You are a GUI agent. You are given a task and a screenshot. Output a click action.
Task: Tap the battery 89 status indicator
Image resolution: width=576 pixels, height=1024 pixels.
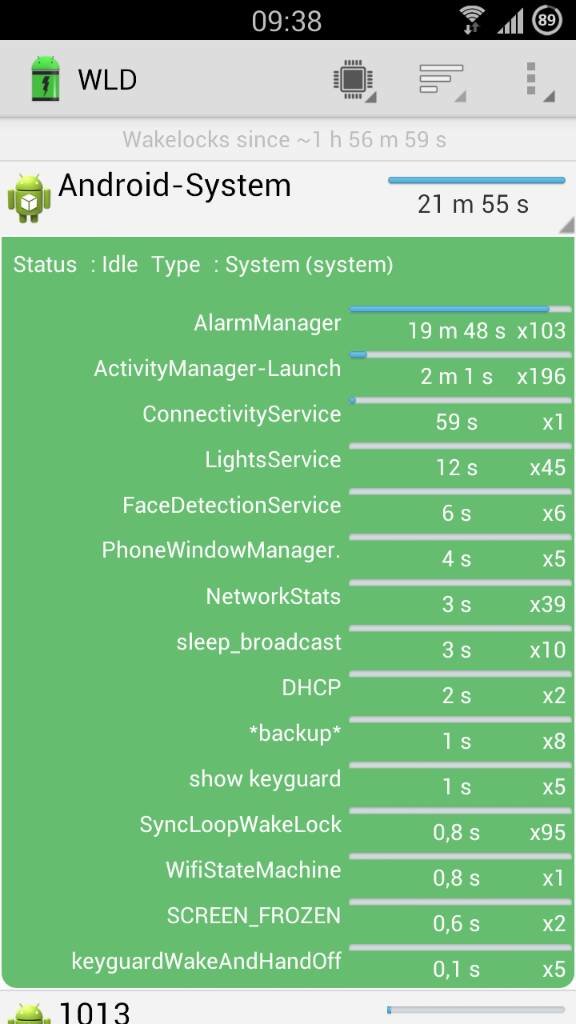point(547,20)
